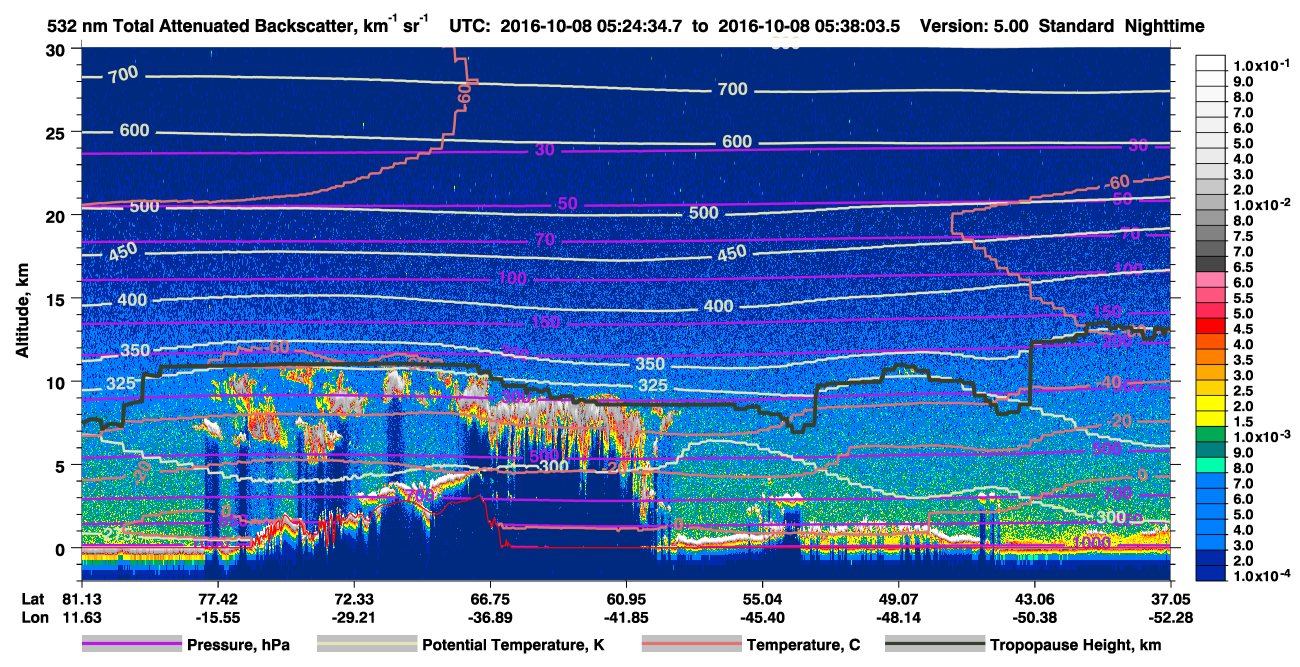Click latitude value 60.95
The height and width of the screenshot is (667, 1300).
(x=626, y=598)
